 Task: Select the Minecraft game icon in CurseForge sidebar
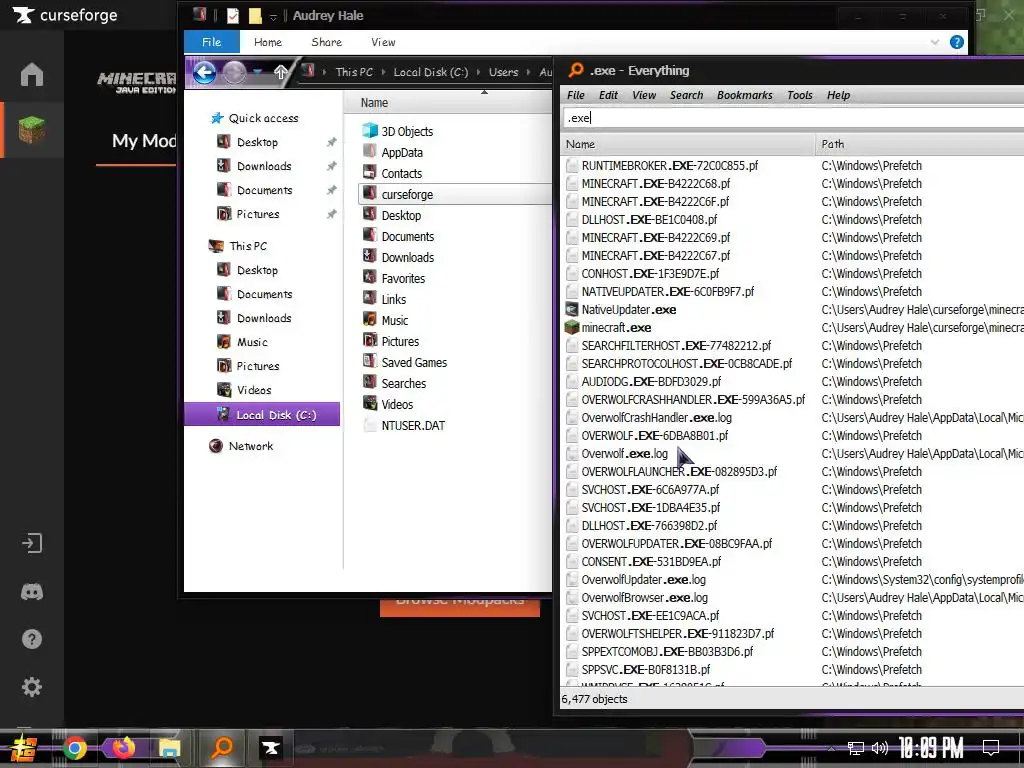(31, 129)
